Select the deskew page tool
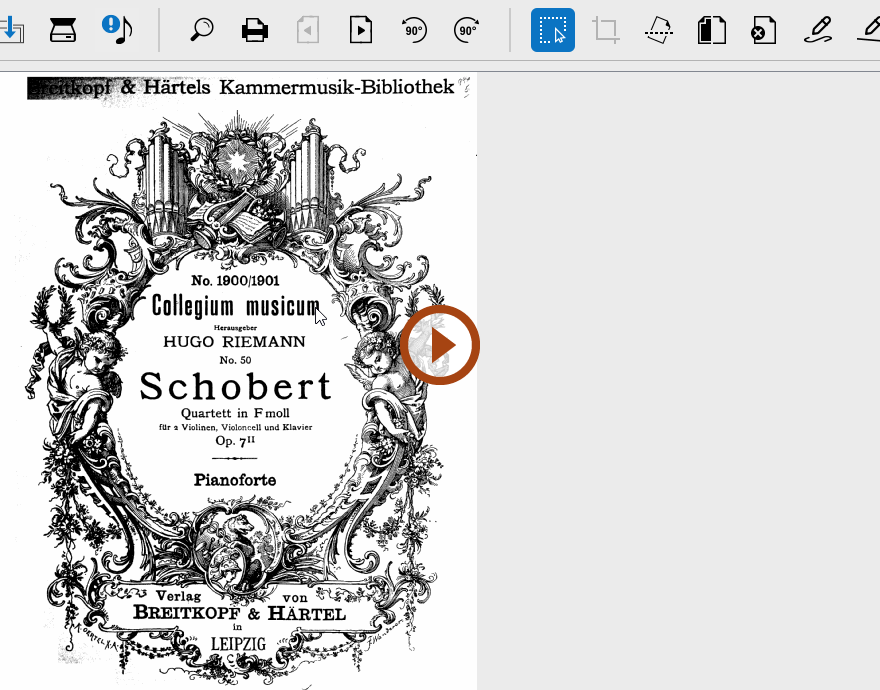Image resolution: width=880 pixels, height=690 pixels. [658, 30]
